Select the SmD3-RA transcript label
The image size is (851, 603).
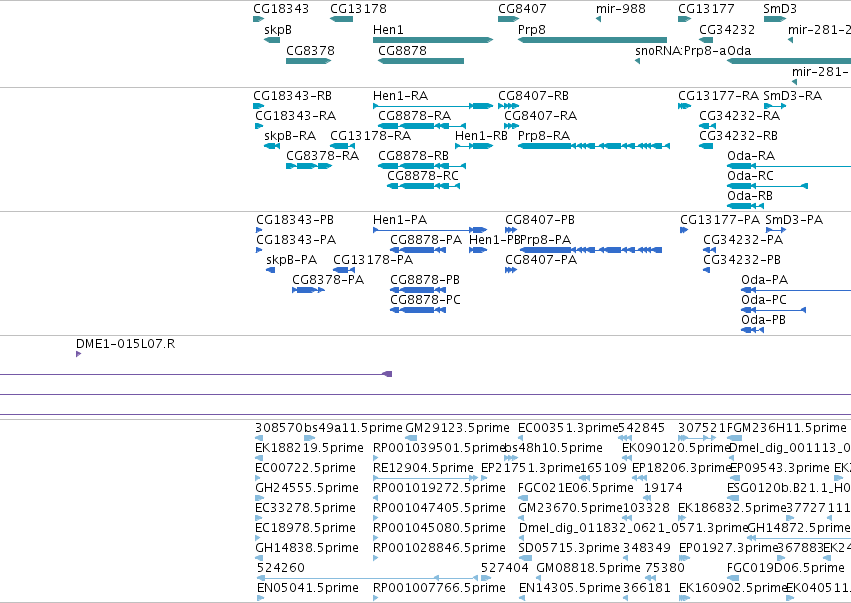[x=792, y=96]
